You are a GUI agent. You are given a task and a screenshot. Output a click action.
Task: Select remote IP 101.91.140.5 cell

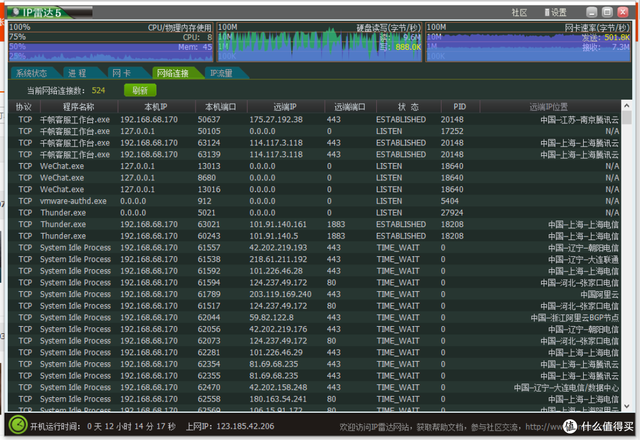point(274,236)
